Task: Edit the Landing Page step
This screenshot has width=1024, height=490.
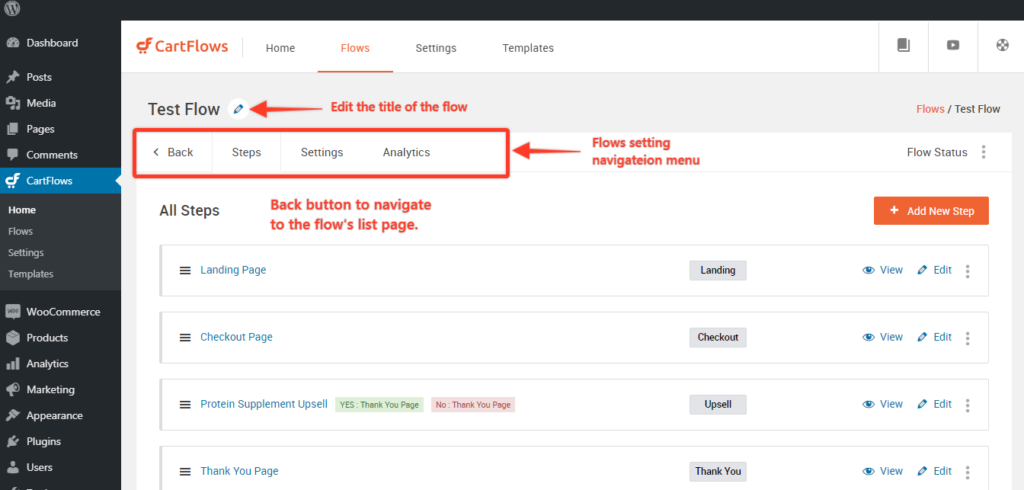Action: tap(935, 270)
